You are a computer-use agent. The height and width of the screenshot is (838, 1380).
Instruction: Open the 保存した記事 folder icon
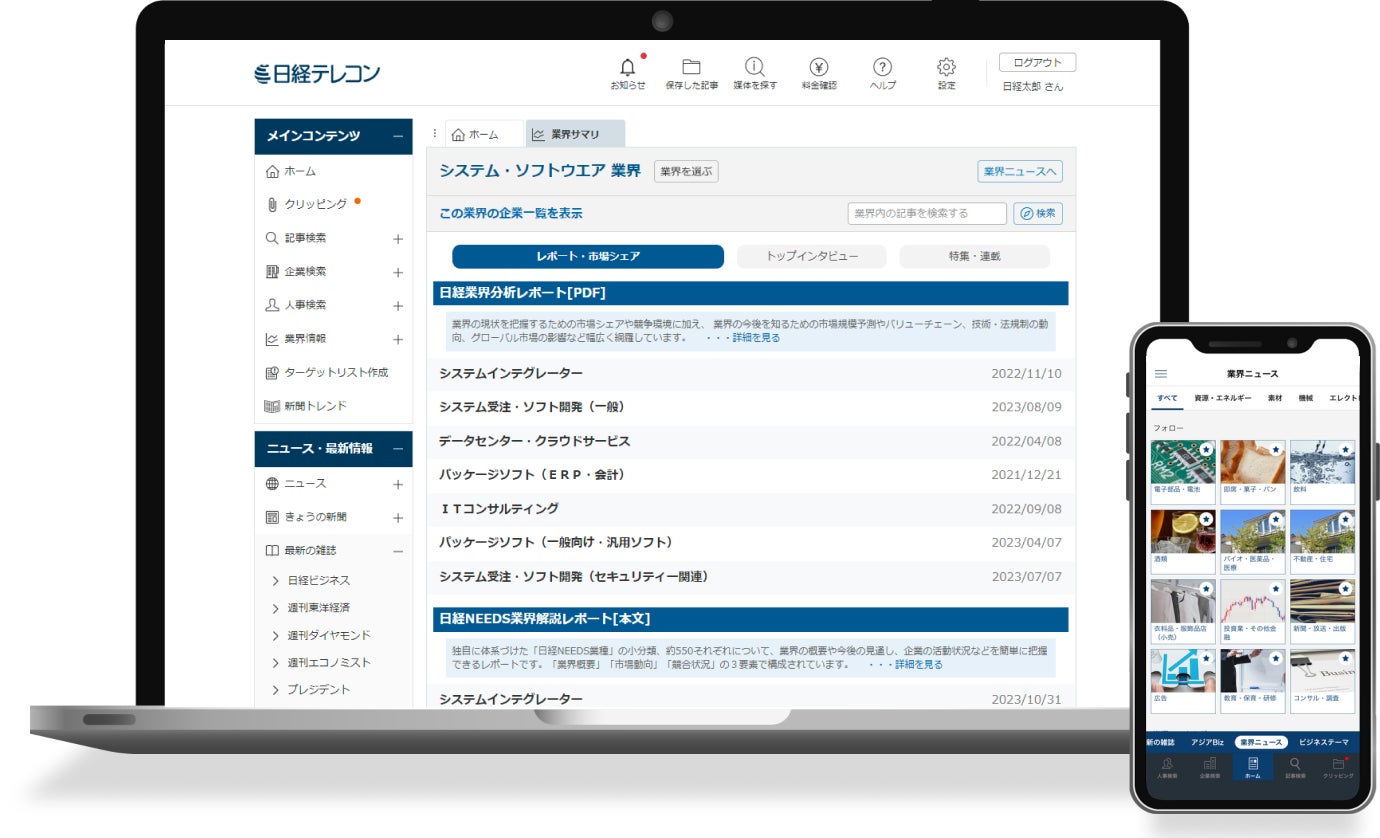[691, 67]
